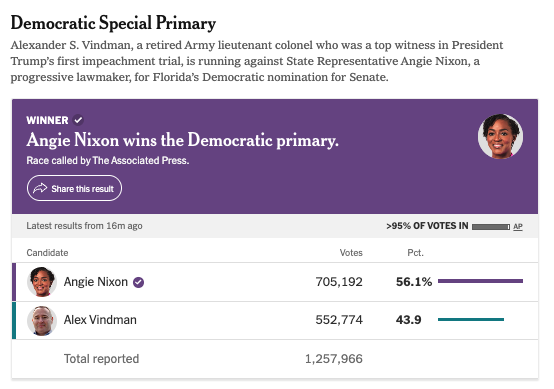Image resolution: width=554 pixels, height=389 pixels.
Task: Click the purple percentage bar for Nixon
Action: coord(481,281)
